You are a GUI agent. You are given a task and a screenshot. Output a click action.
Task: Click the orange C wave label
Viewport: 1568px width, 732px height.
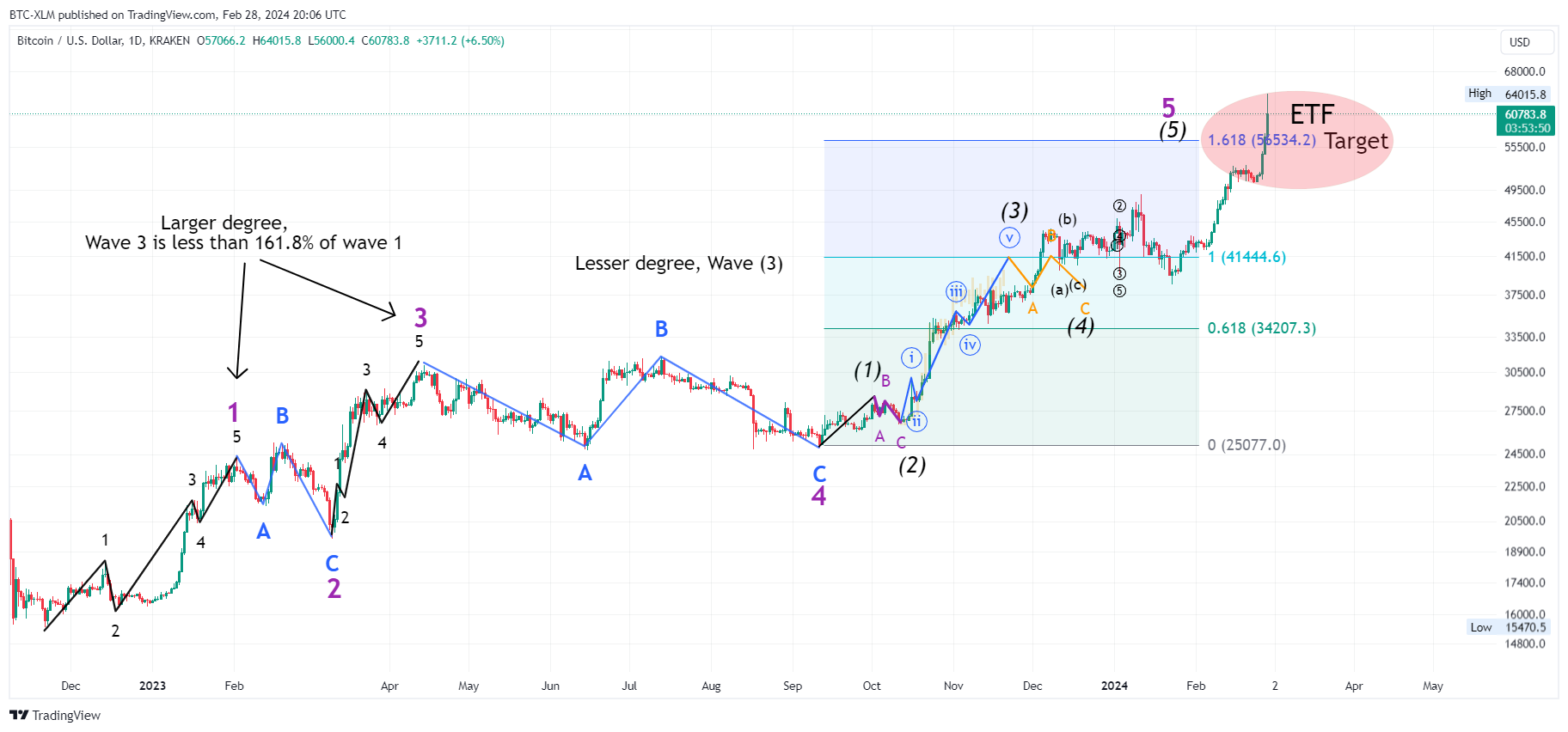point(1085,308)
